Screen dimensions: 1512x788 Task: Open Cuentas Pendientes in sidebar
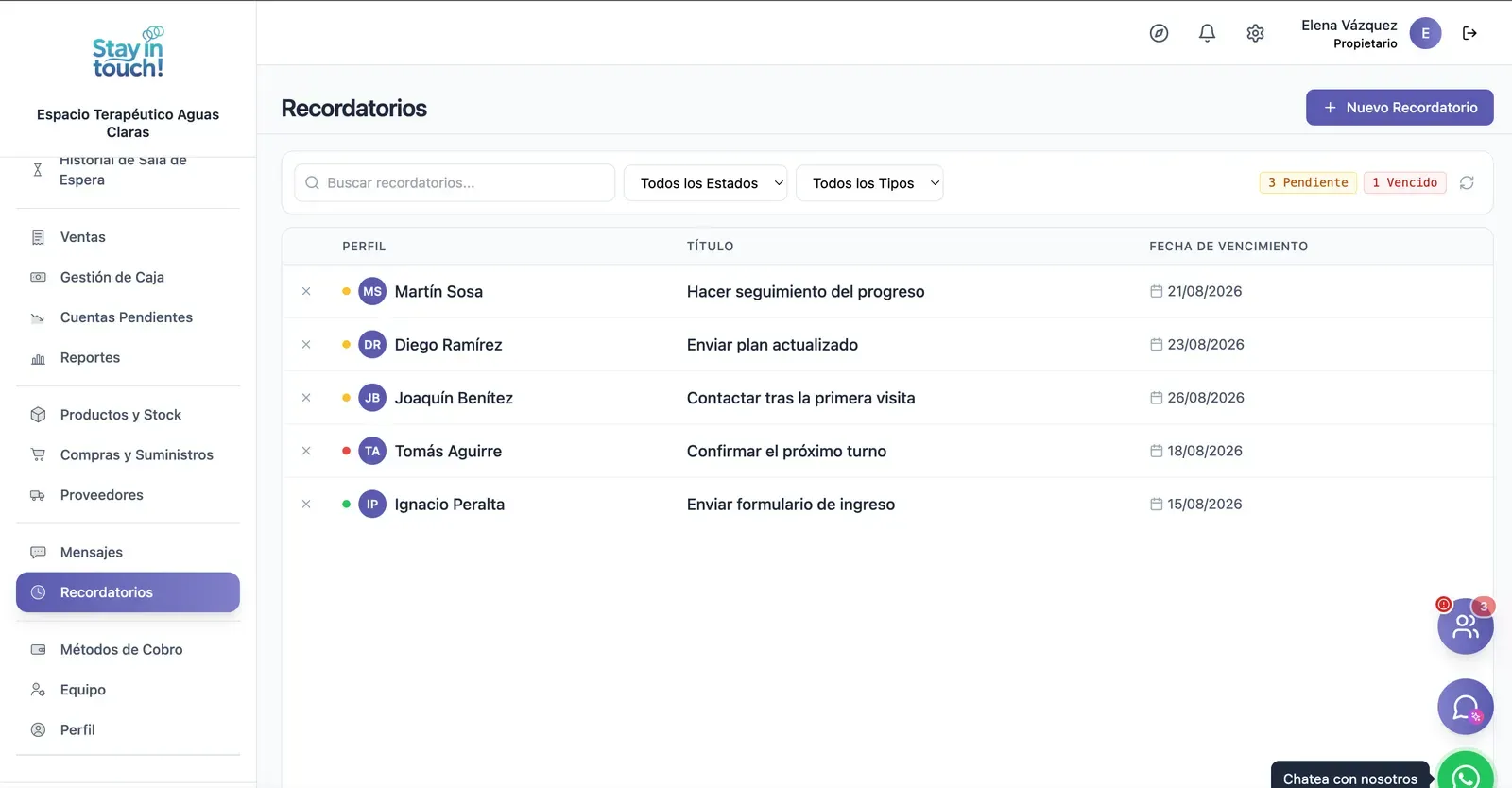coord(128,317)
